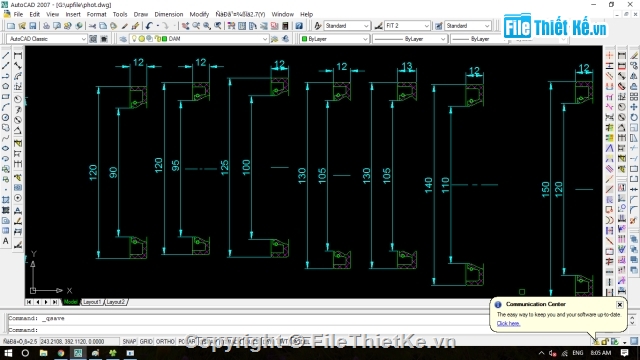640x360 pixels.
Task: Click the Undo arrow icon
Action: (x=149, y=26)
